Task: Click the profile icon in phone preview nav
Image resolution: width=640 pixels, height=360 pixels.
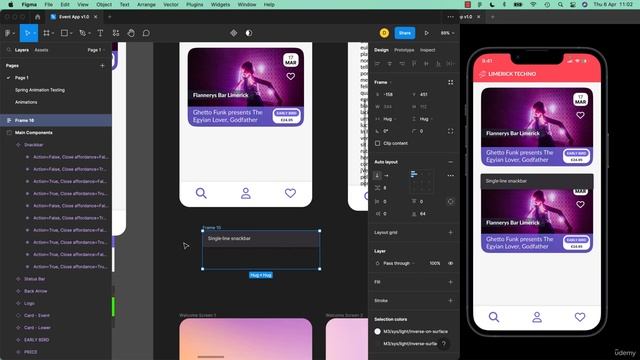Action: coord(537,317)
